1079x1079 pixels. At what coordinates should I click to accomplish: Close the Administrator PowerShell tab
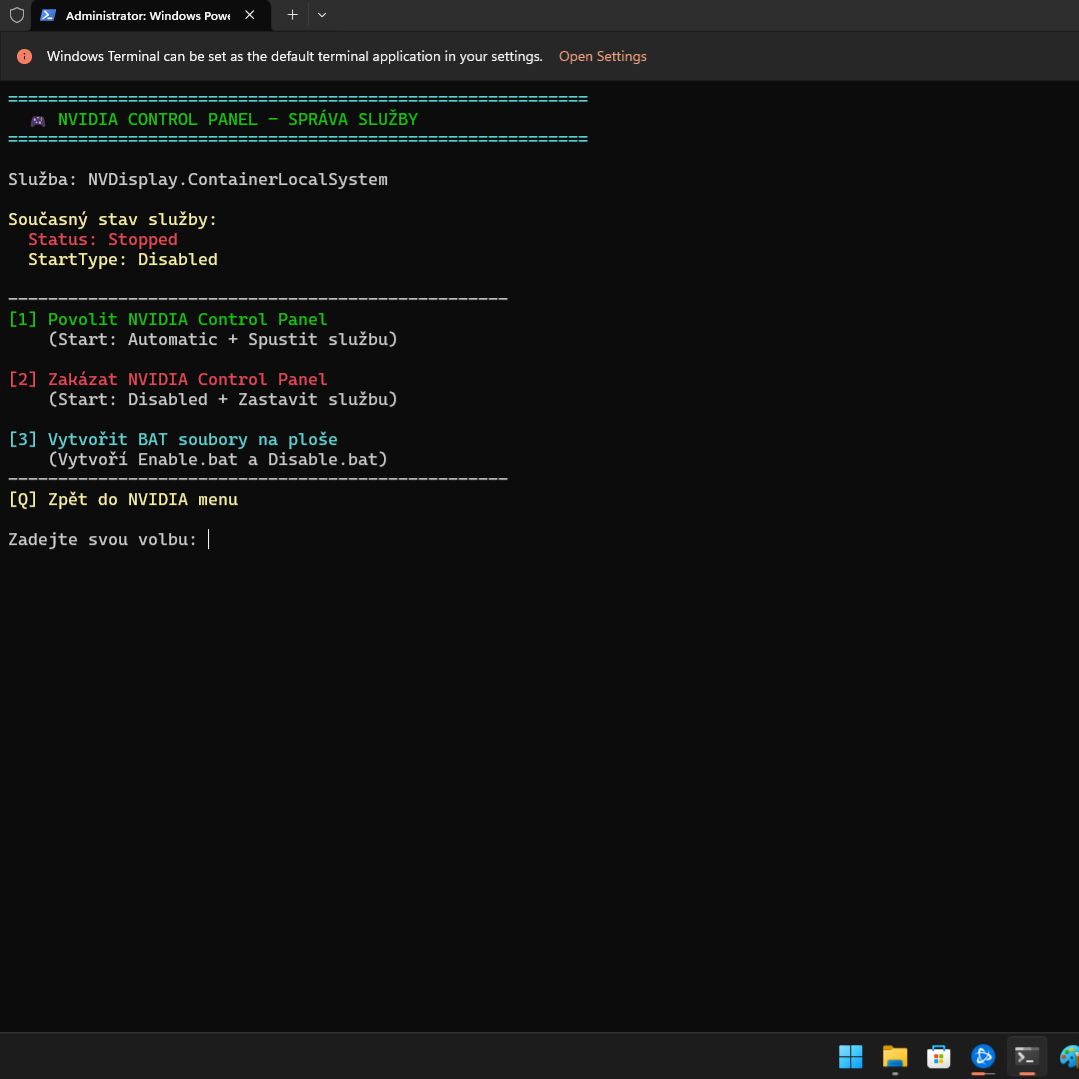tap(250, 15)
